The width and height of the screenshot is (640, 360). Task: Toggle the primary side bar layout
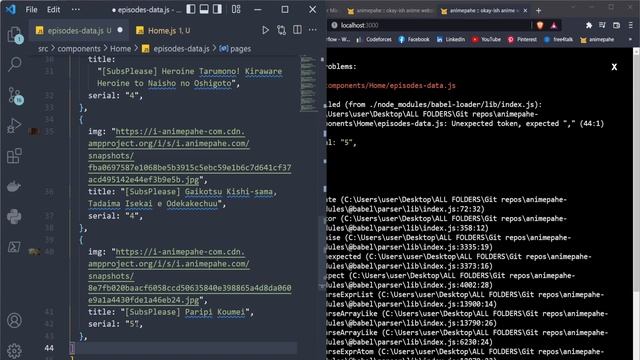[191, 9]
